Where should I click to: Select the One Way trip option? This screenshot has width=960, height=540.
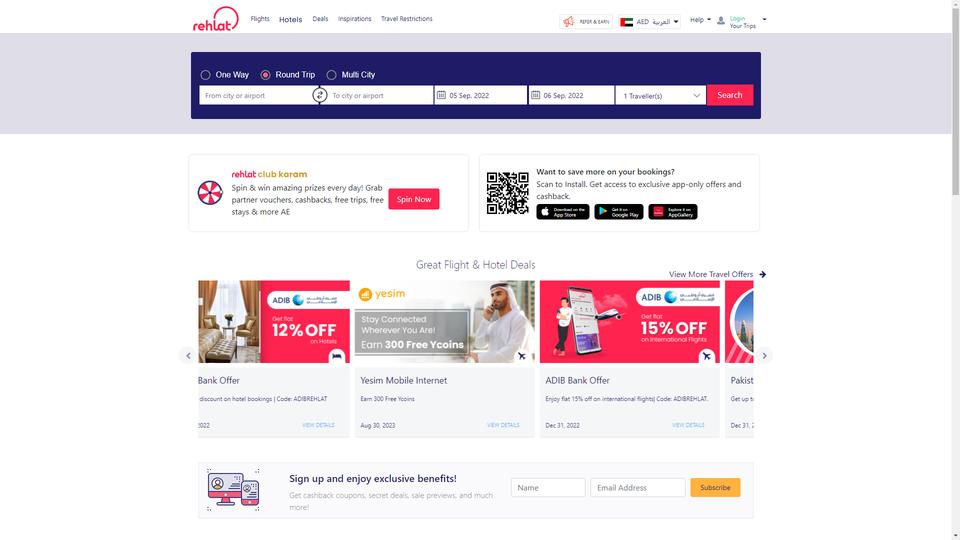pyautogui.click(x=225, y=75)
